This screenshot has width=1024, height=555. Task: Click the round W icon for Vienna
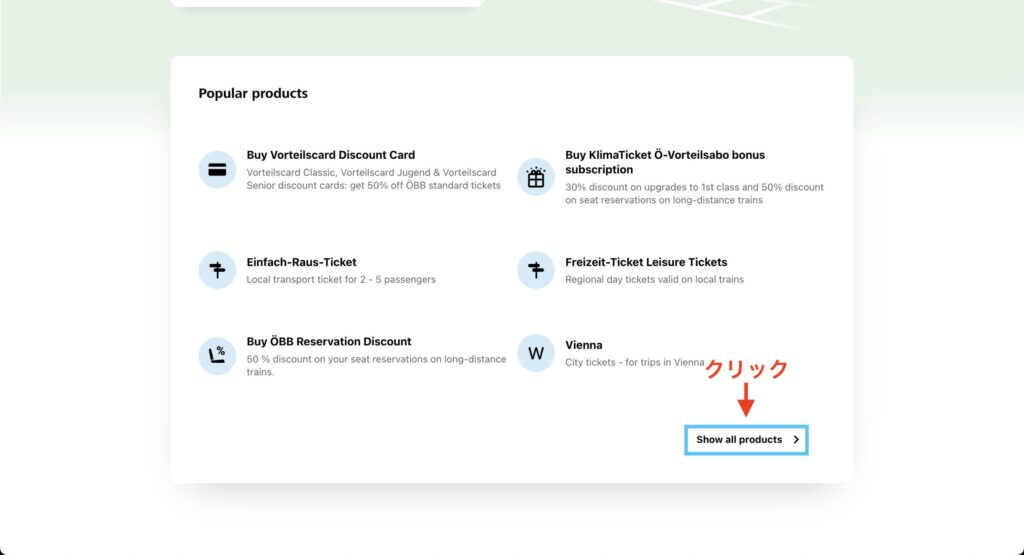(536, 353)
